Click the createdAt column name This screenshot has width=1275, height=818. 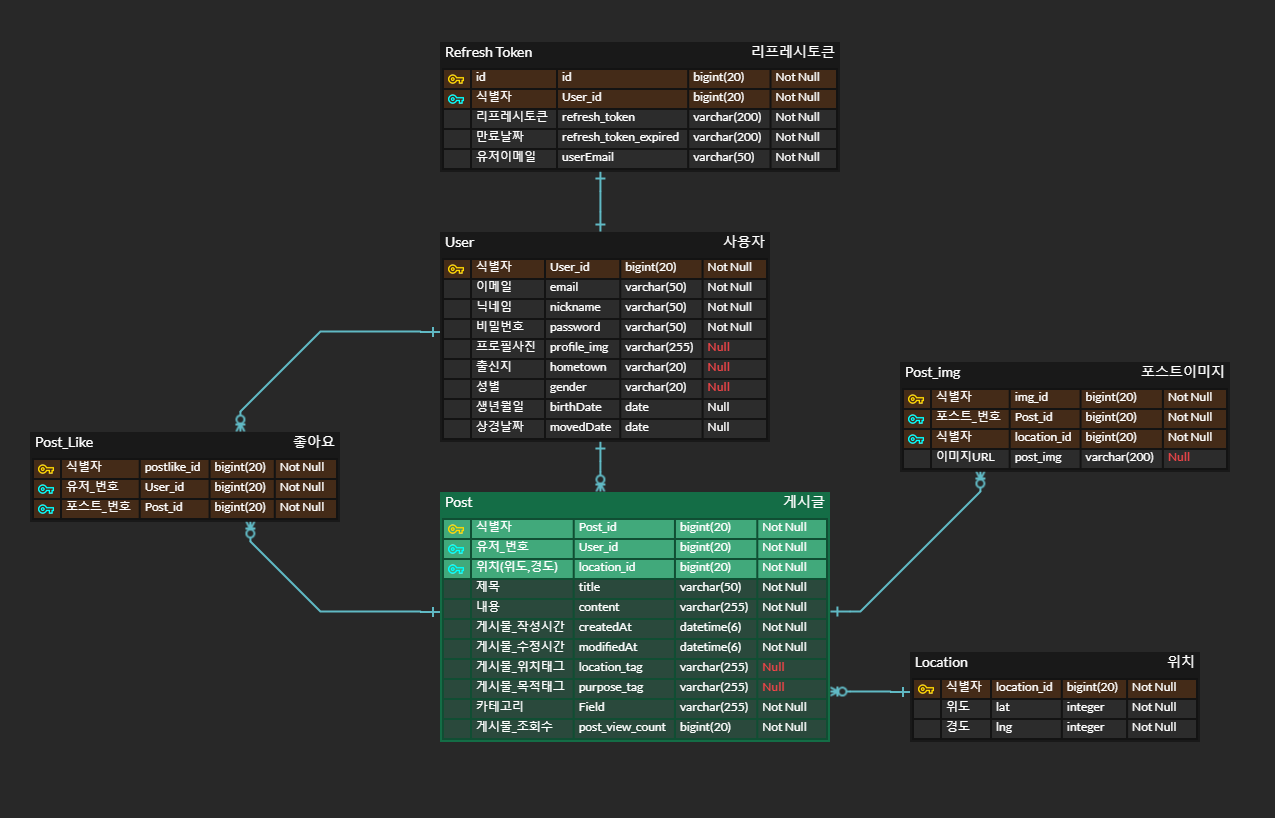pyautogui.click(x=605, y=627)
